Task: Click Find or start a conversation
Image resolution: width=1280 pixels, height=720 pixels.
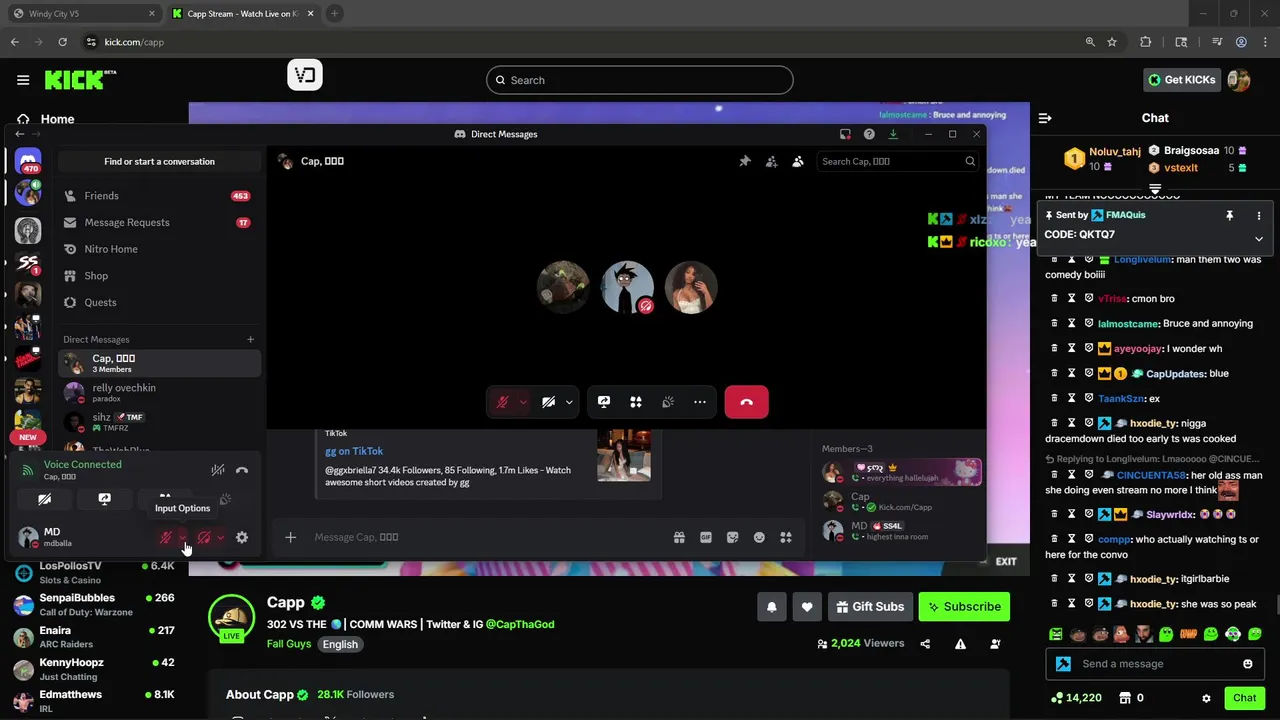Action: coord(159,161)
